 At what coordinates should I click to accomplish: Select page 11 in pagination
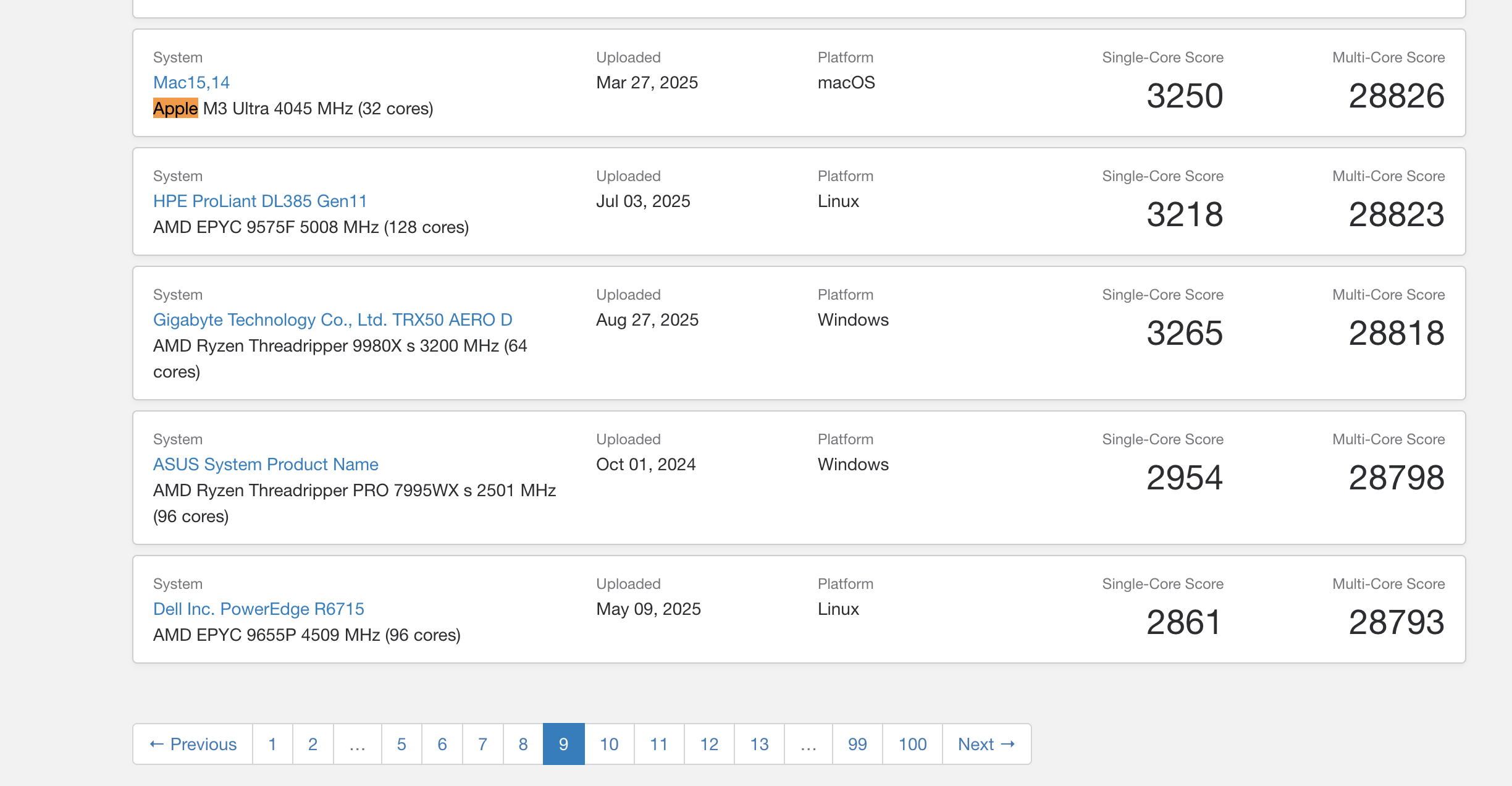pos(659,744)
